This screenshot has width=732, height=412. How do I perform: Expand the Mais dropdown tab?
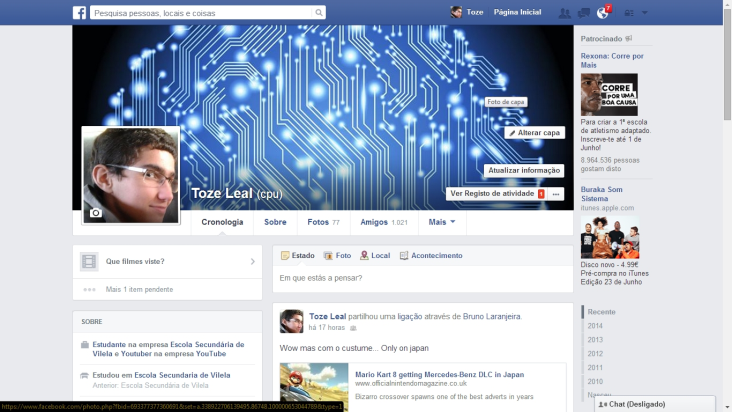click(442, 223)
